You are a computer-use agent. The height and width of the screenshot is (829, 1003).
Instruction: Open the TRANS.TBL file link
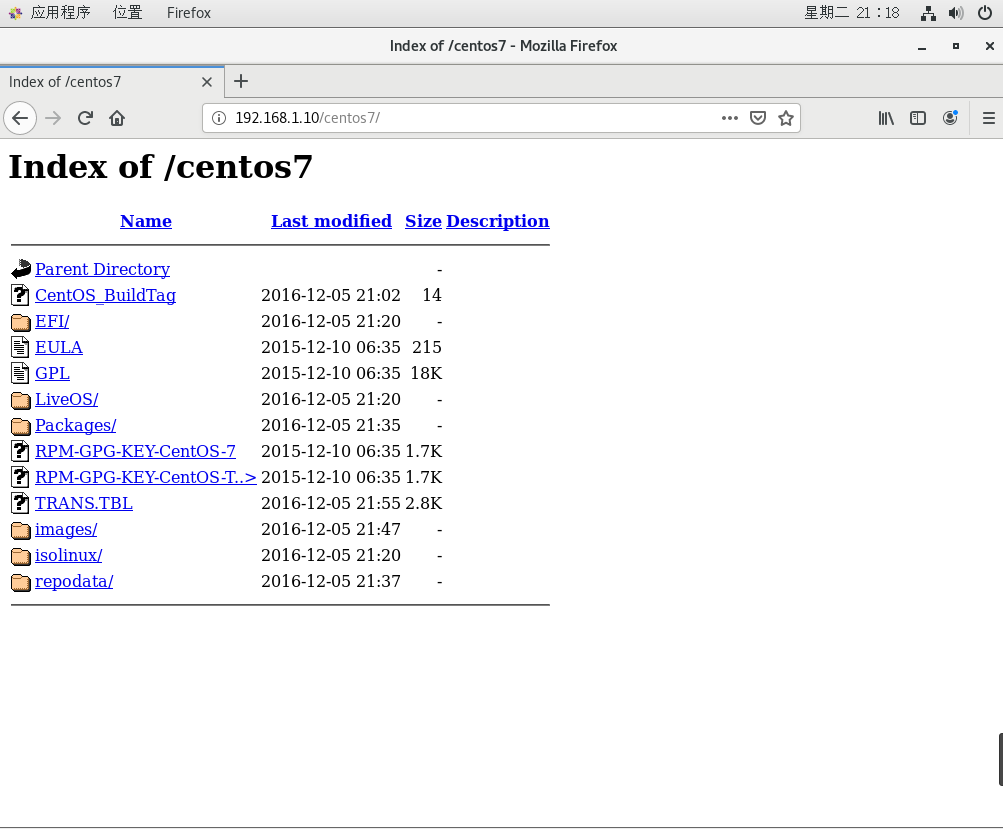[84, 503]
